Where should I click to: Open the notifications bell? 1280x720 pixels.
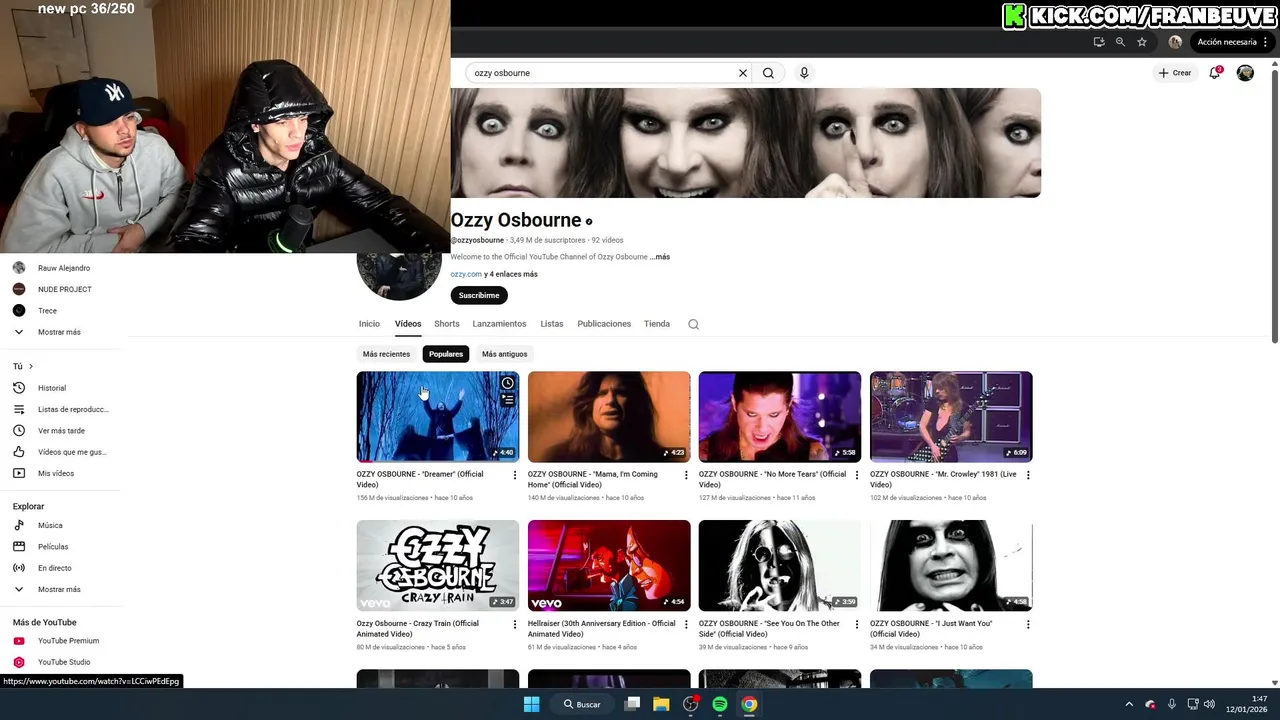coord(1215,72)
